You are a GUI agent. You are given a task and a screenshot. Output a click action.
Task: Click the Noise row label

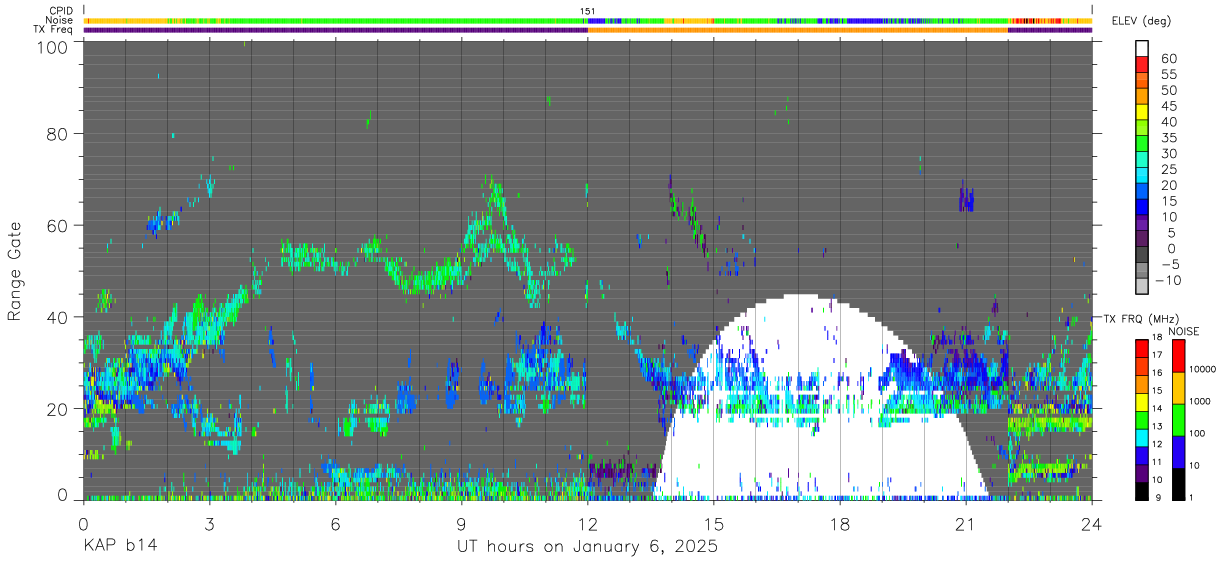(59, 20)
